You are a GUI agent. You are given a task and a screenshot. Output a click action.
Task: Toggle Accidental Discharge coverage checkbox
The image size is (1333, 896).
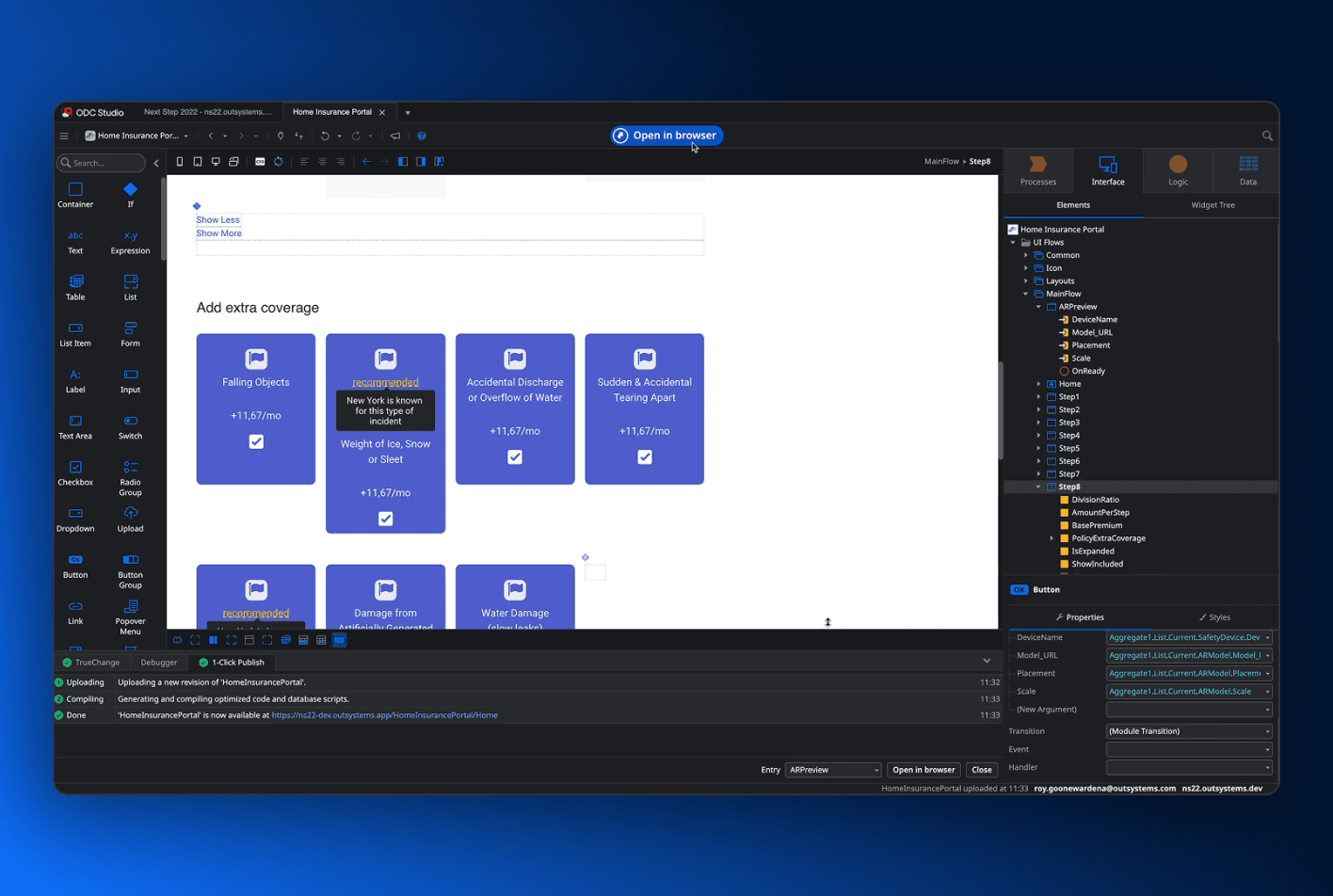point(515,457)
